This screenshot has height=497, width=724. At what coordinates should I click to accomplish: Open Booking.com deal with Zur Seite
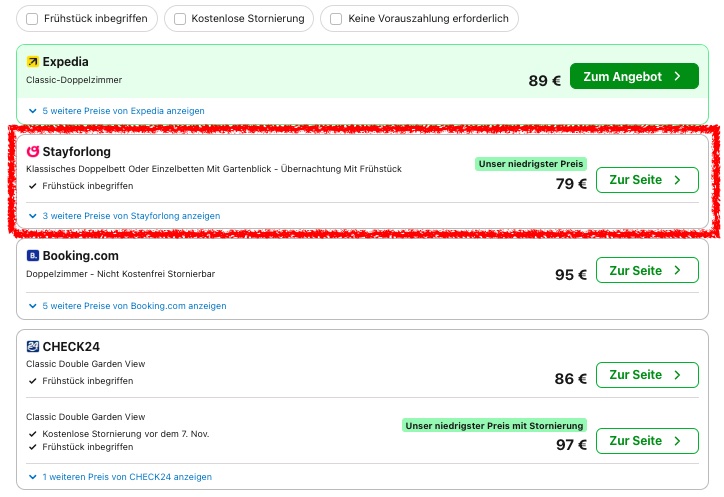[x=647, y=270]
